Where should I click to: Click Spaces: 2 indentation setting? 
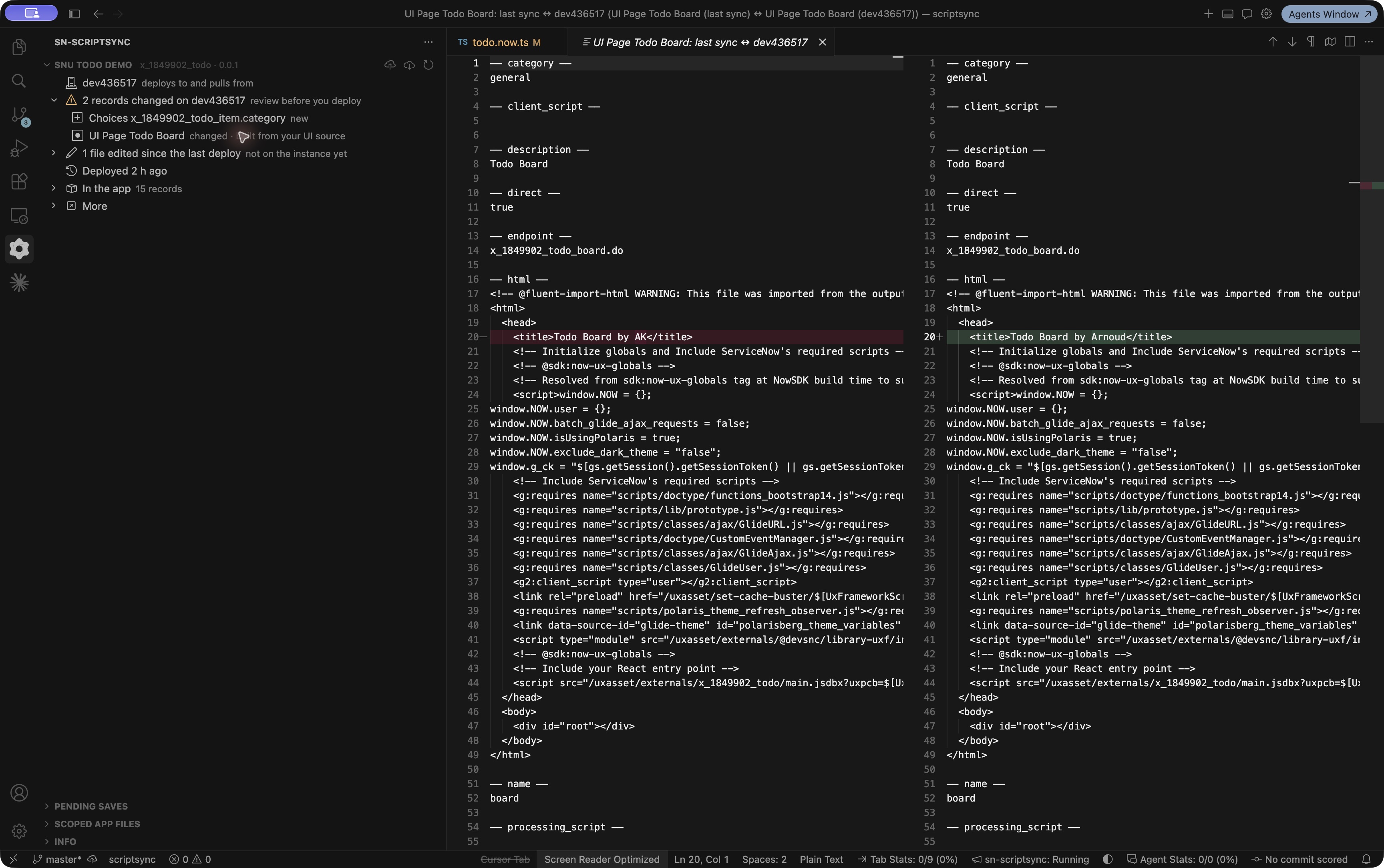(x=764, y=859)
